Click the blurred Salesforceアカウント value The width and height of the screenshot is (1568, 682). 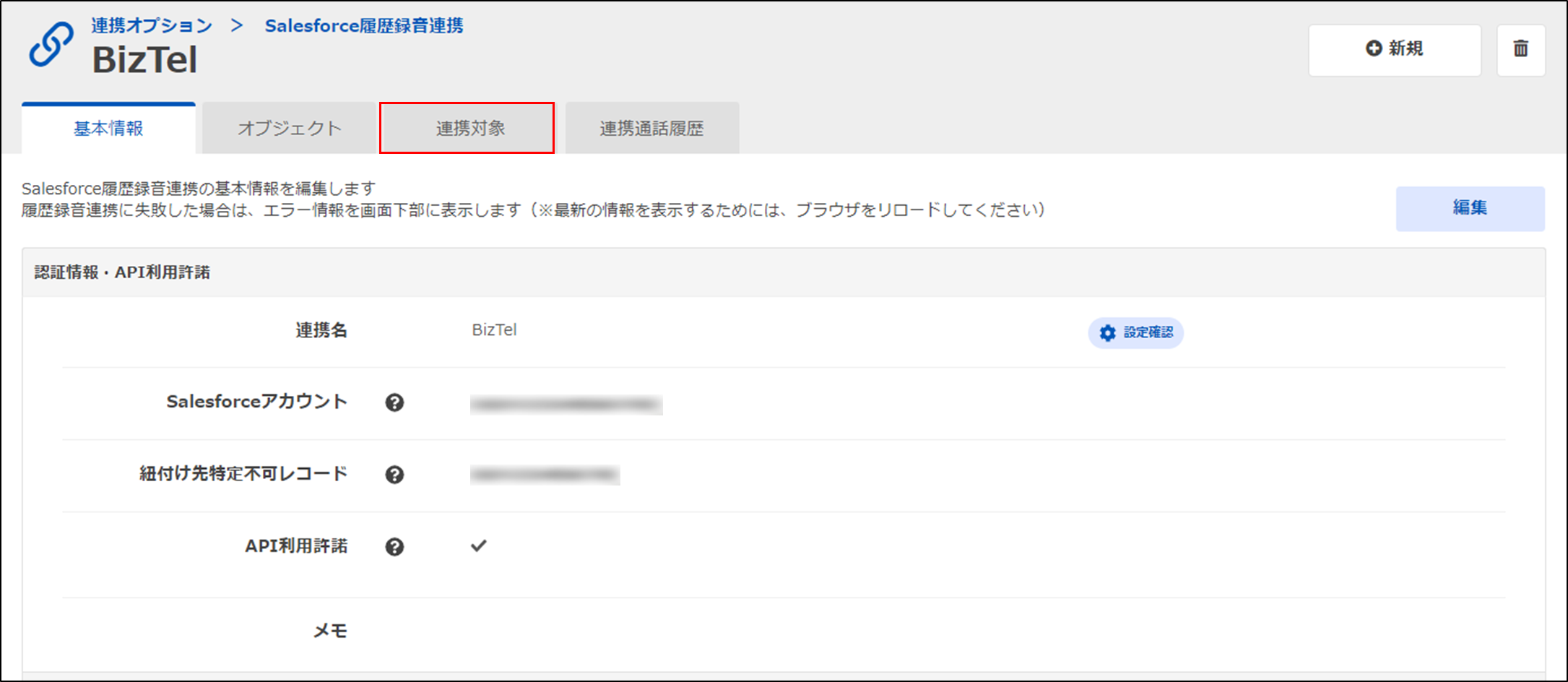point(566,405)
